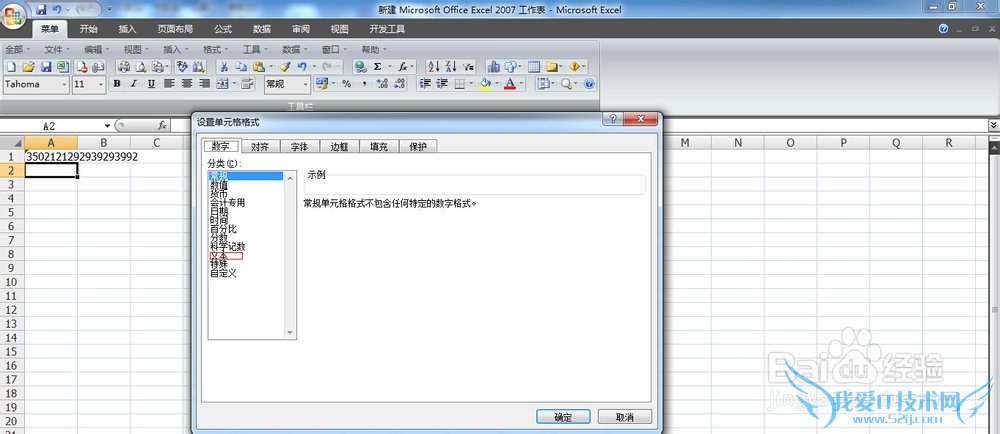Click the Print icon
This screenshot has width=1000, height=434.
(124, 67)
